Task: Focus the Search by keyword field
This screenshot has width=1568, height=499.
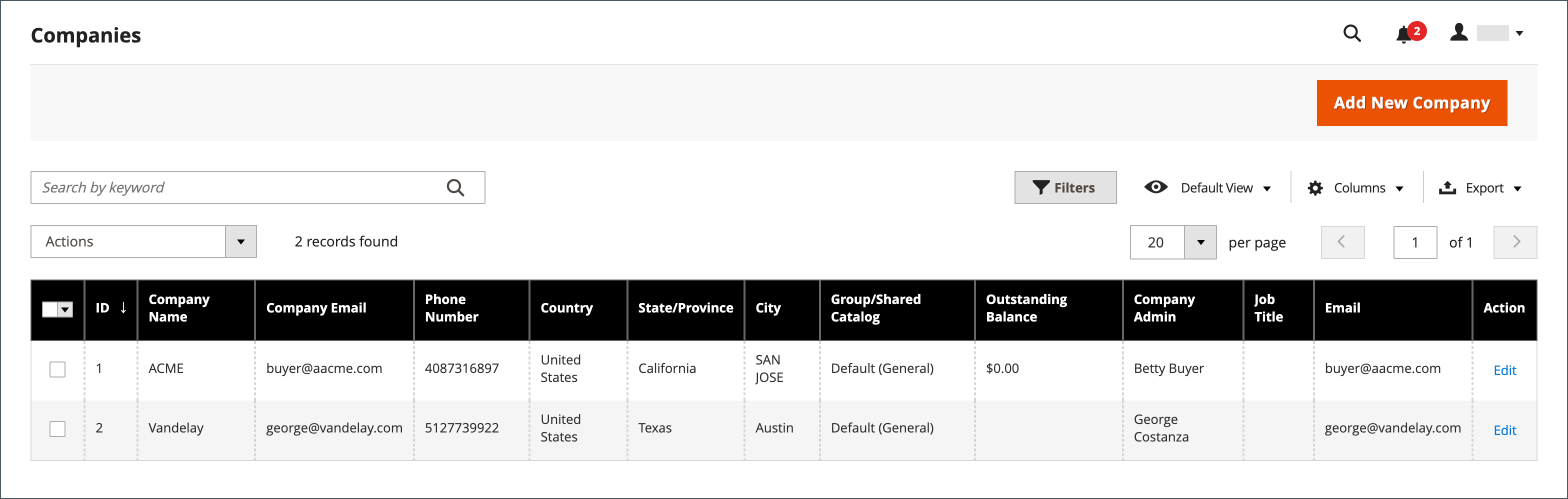Action: (237, 188)
